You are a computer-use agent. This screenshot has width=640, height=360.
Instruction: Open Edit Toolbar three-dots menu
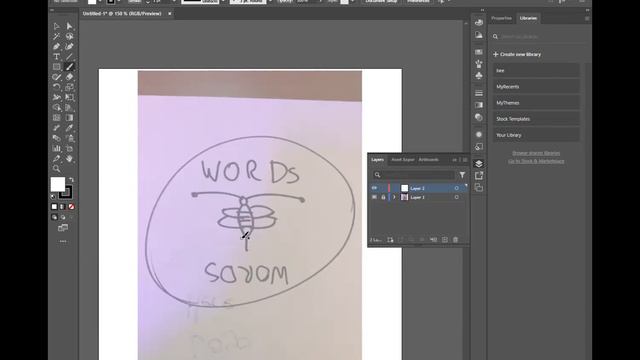pos(63,241)
